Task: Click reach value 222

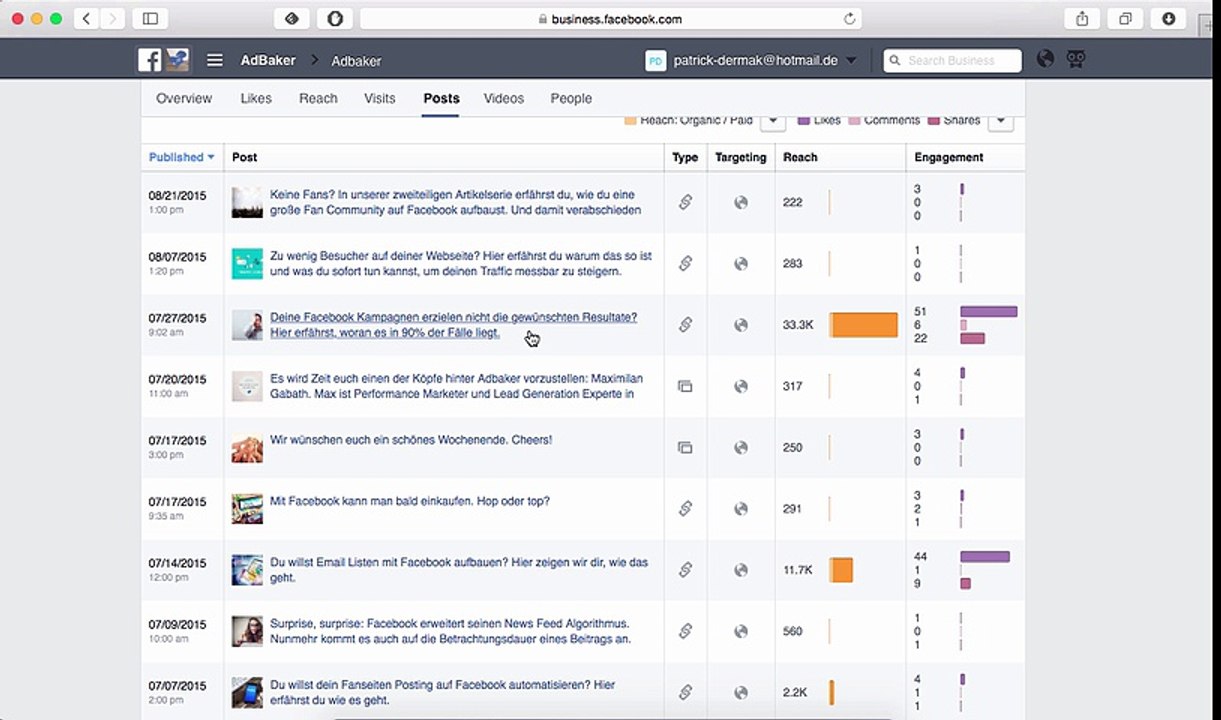Action: (x=793, y=202)
